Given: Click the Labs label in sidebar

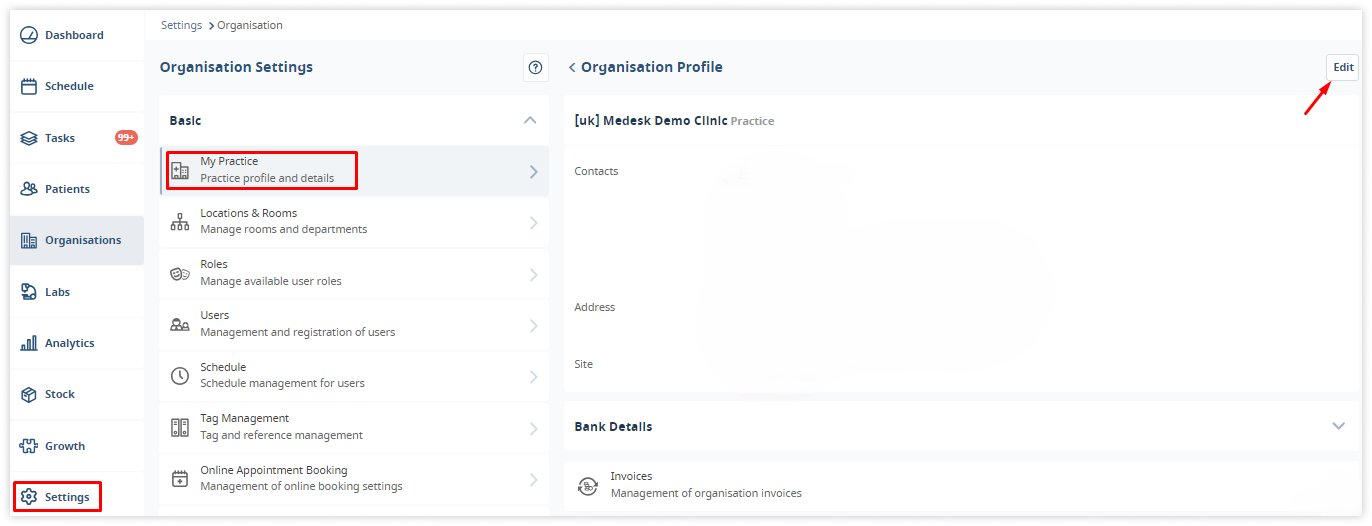Looking at the screenshot, I should [x=58, y=292].
